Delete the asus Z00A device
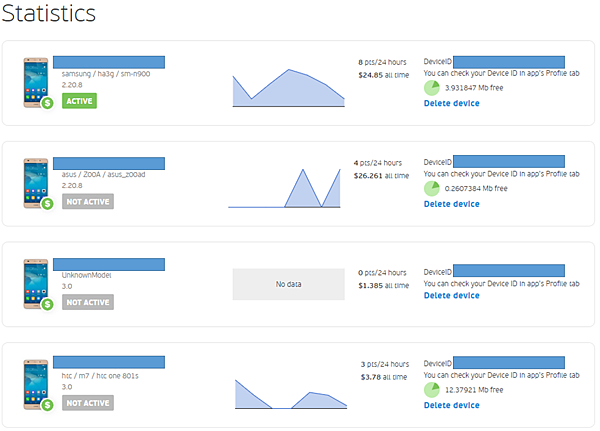600x431 pixels. [x=452, y=204]
